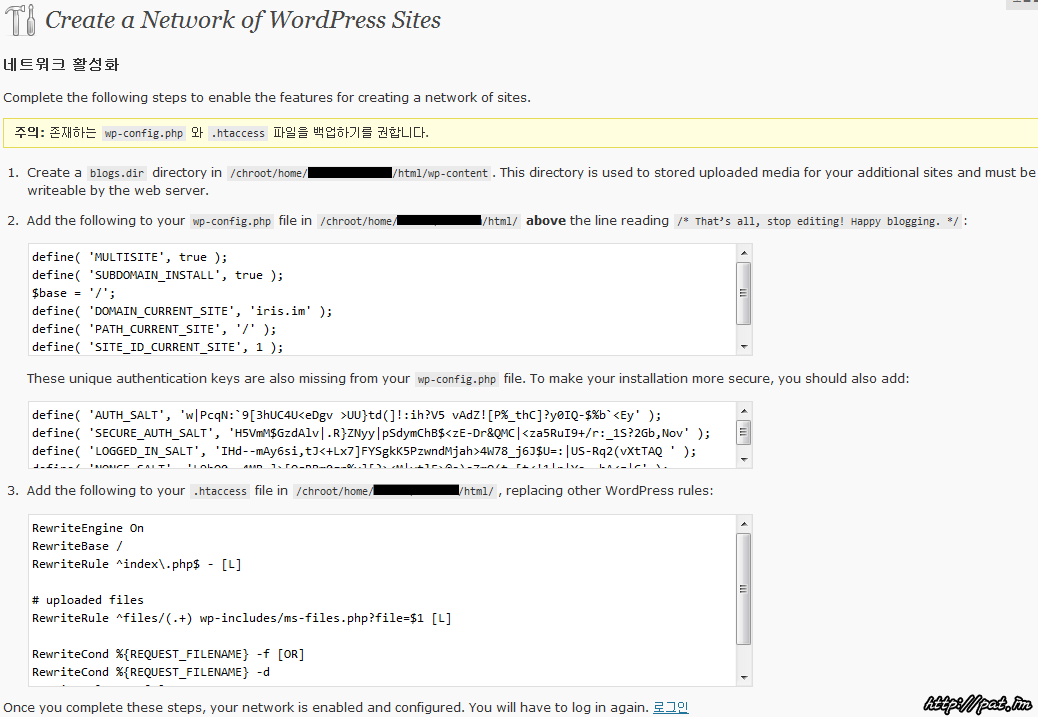Click .htaccess code label in yellow notice
This screenshot has width=1038, height=717.
tap(238, 133)
